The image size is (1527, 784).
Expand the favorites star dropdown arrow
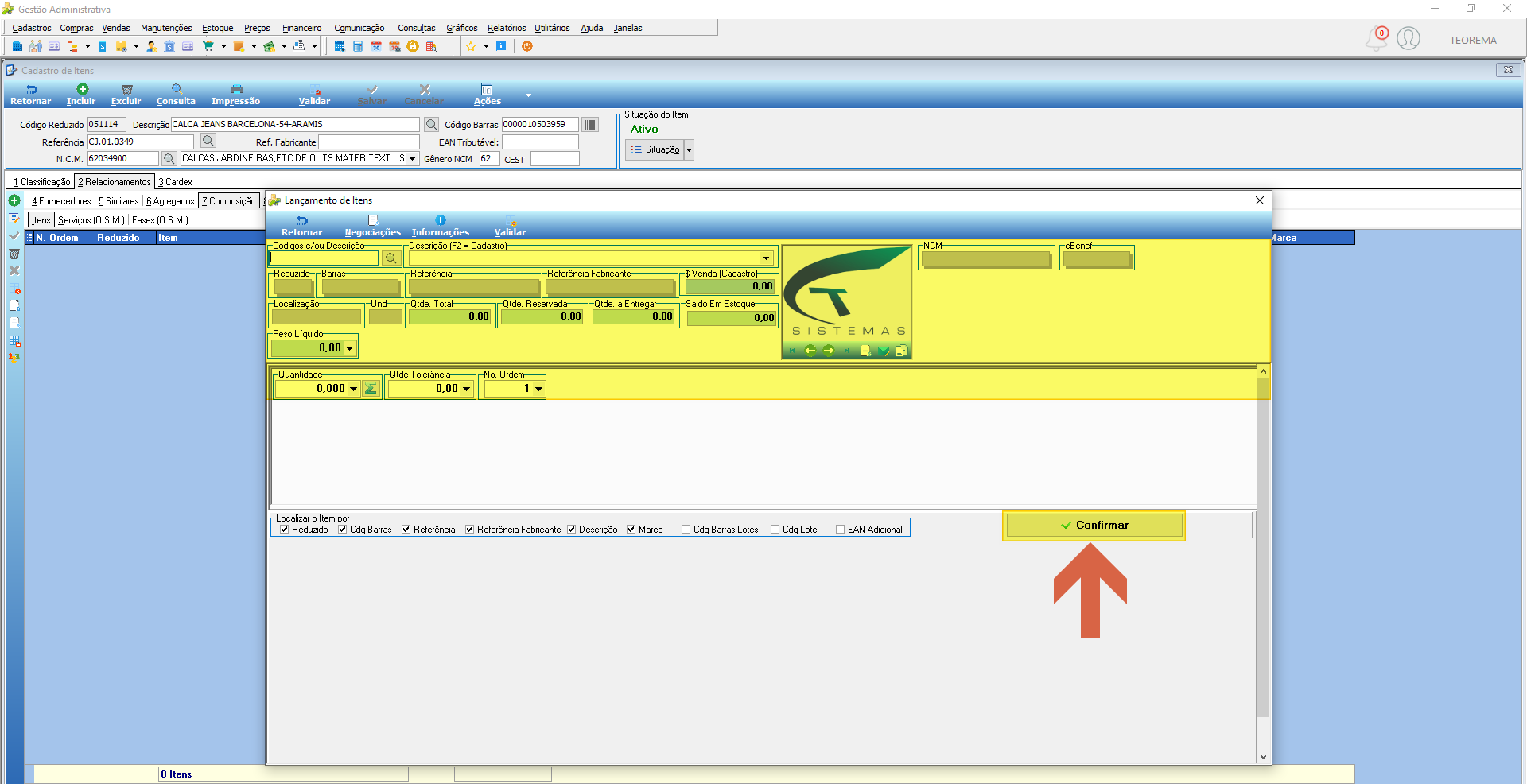click(486, 46)
